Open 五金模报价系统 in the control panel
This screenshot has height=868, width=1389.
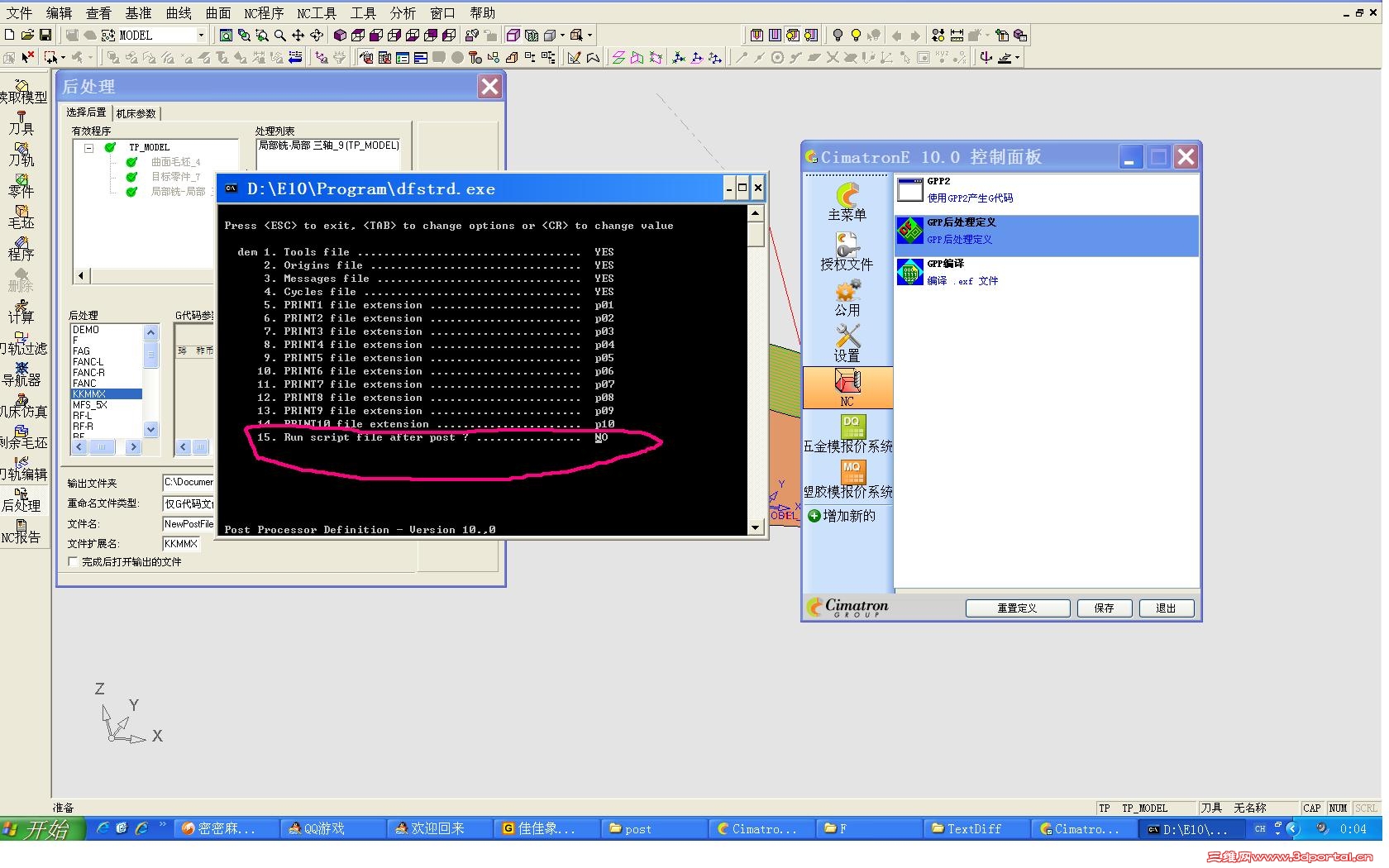848,433
